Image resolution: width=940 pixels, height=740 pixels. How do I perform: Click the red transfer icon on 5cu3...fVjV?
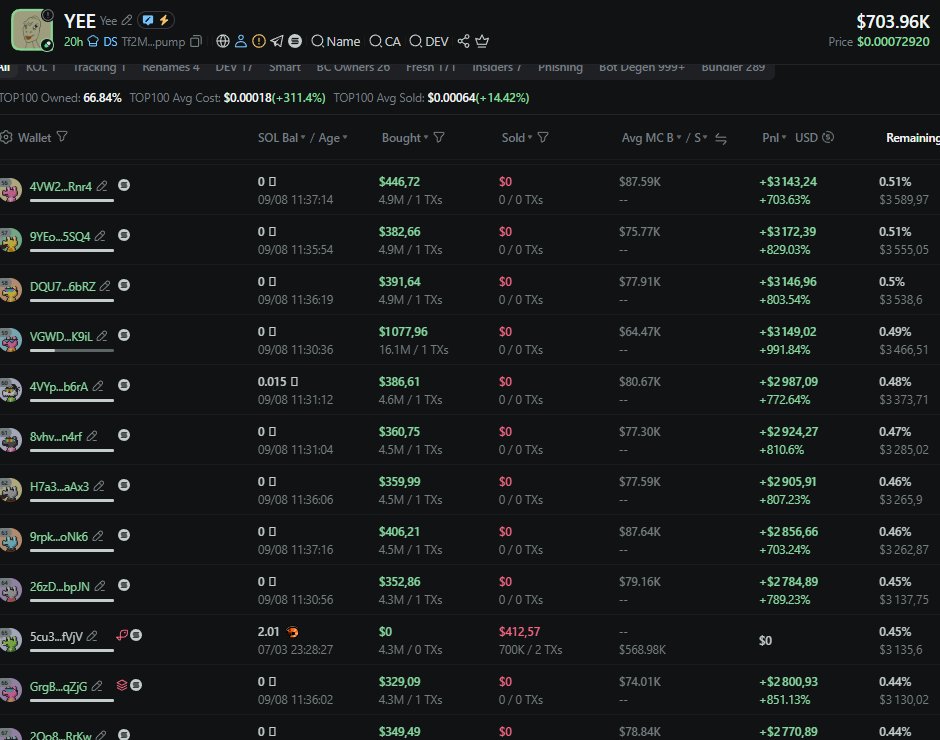coord(122,635)
